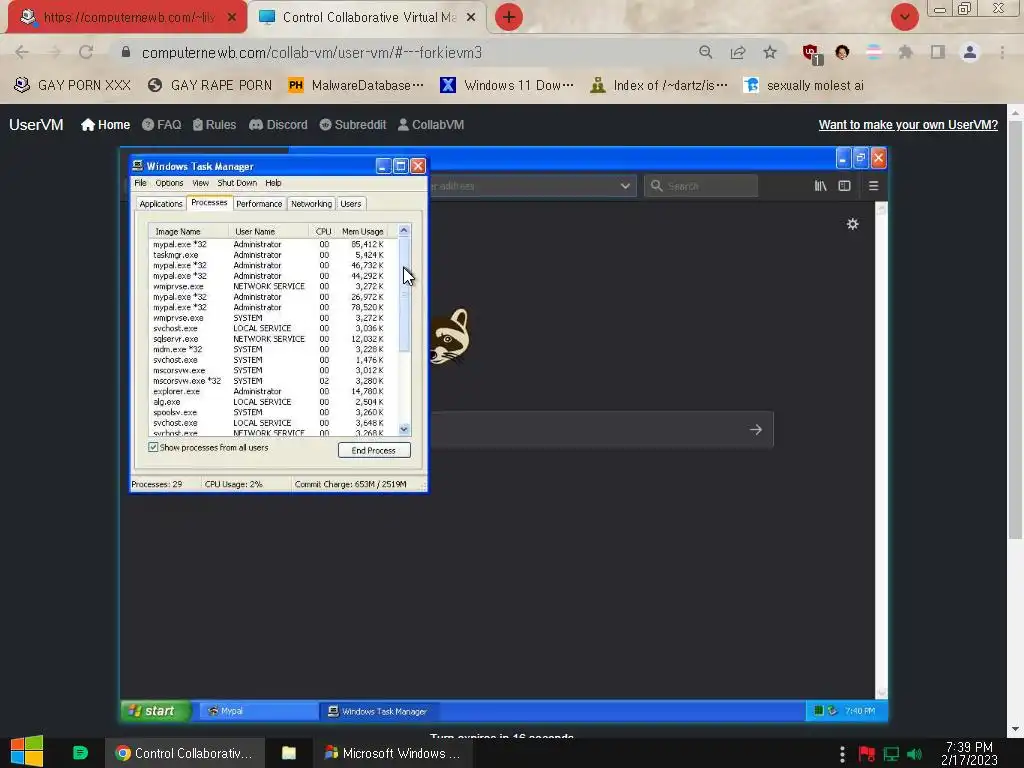Viewport: 1024px width, 768px height.
Task: Click the host volume speaker tray icon
Action: point(915,754)
